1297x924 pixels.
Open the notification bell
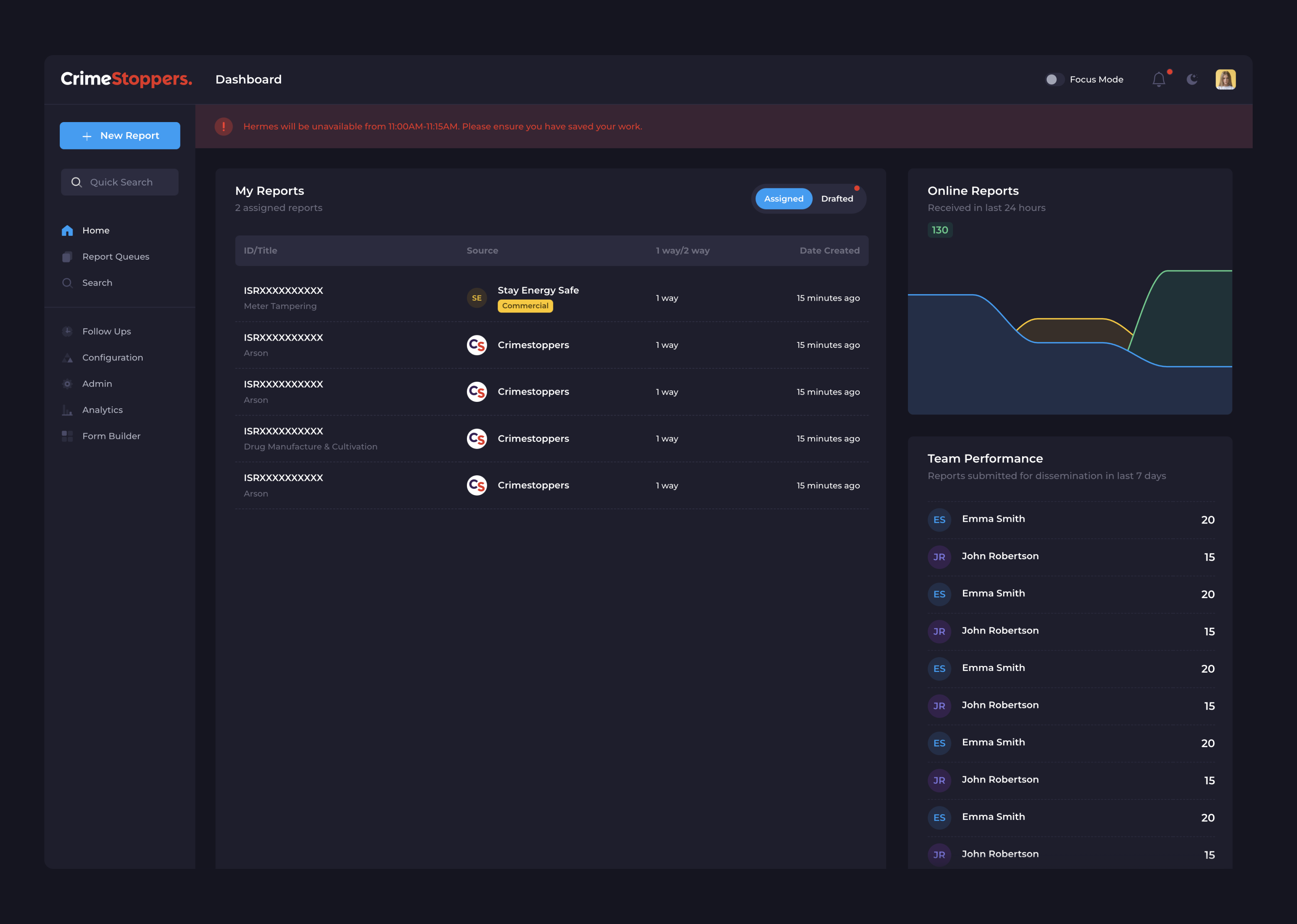(x=1159, y=79)
